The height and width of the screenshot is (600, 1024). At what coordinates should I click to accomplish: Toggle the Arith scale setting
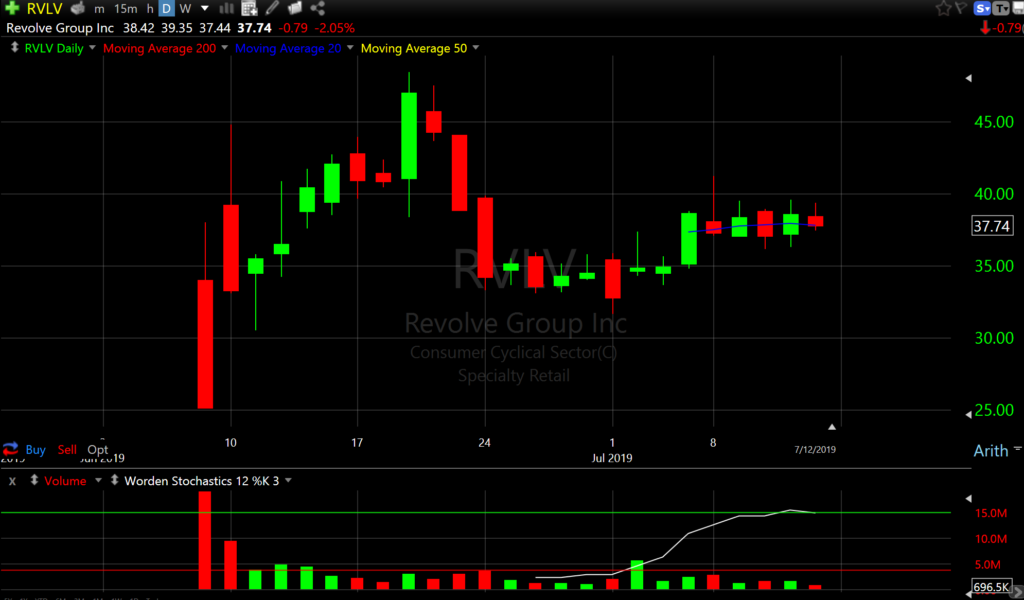pyautogui.click(x=991, y=450)
